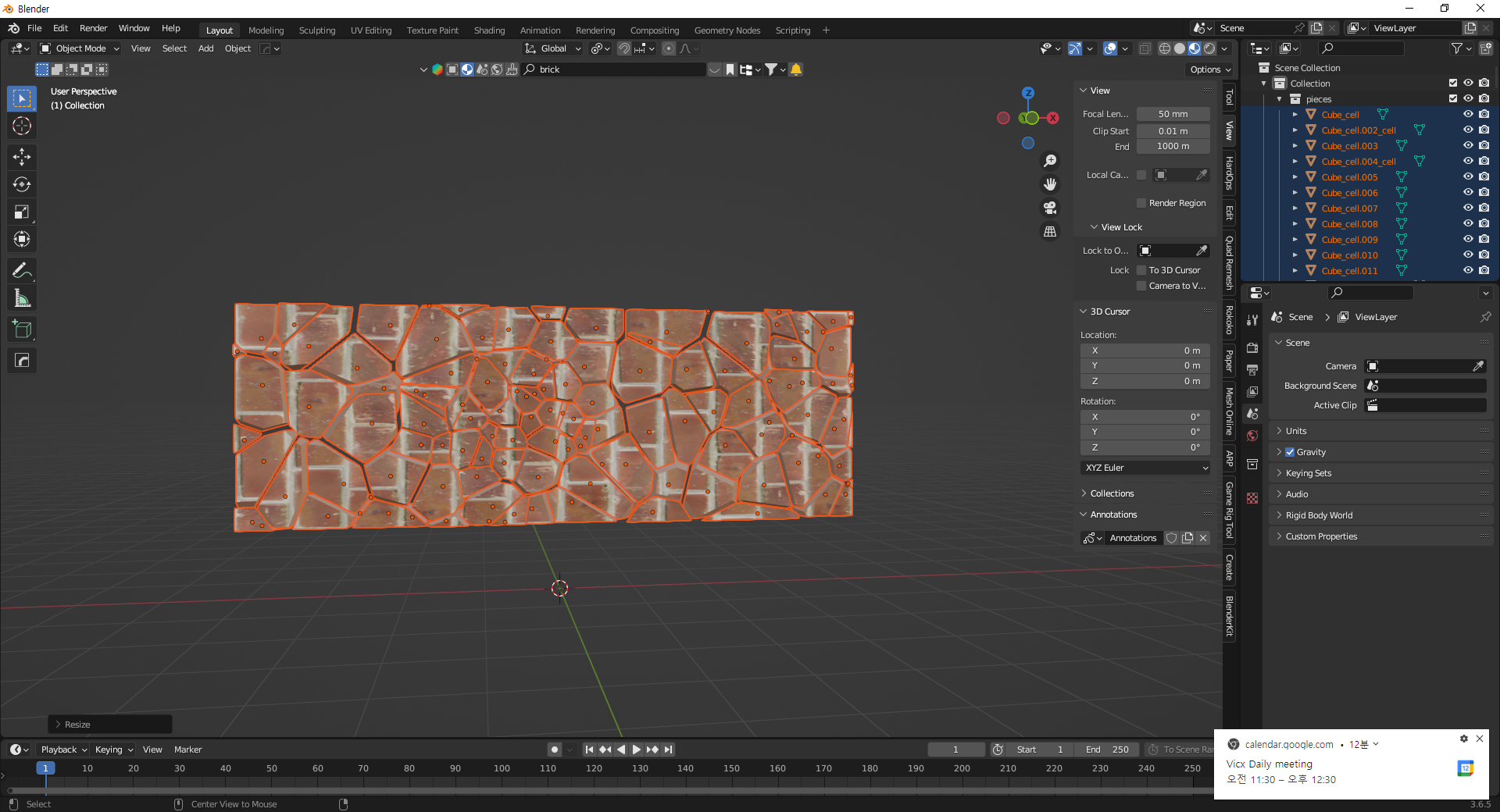
Task: Select the Select Box tool
Action: (x=22, y=98)
